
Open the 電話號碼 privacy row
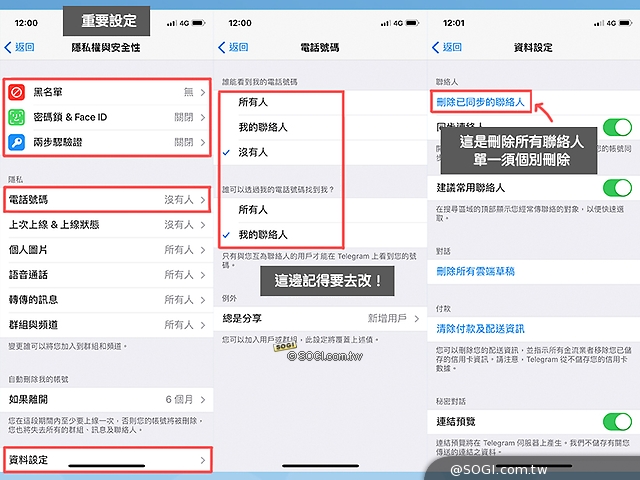click(107, 200)
